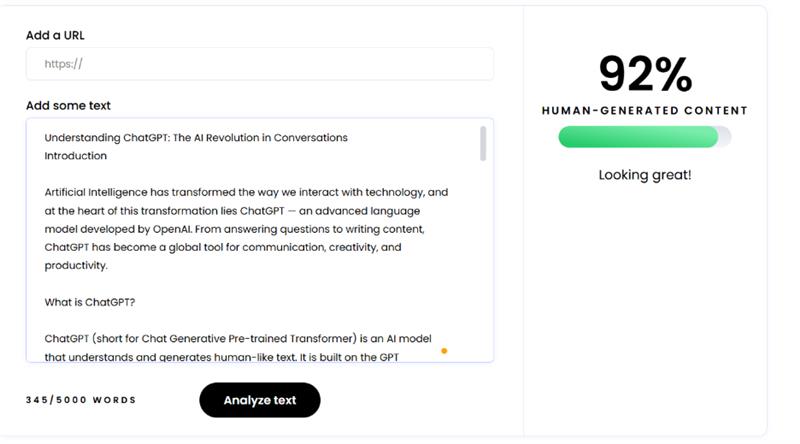Viewport: 800px width, 444px height.
Task: Focus the https:// URL input field
Action: coord(260,64)
